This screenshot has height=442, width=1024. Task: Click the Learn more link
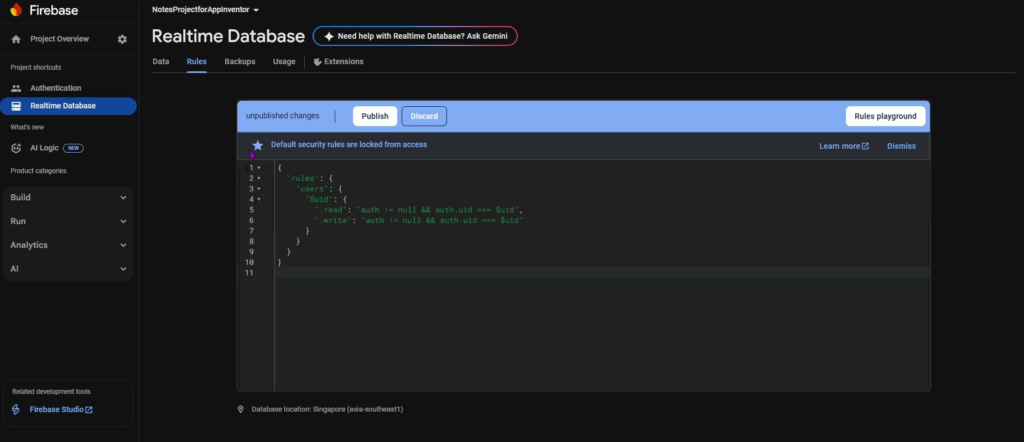coord(843,146)
